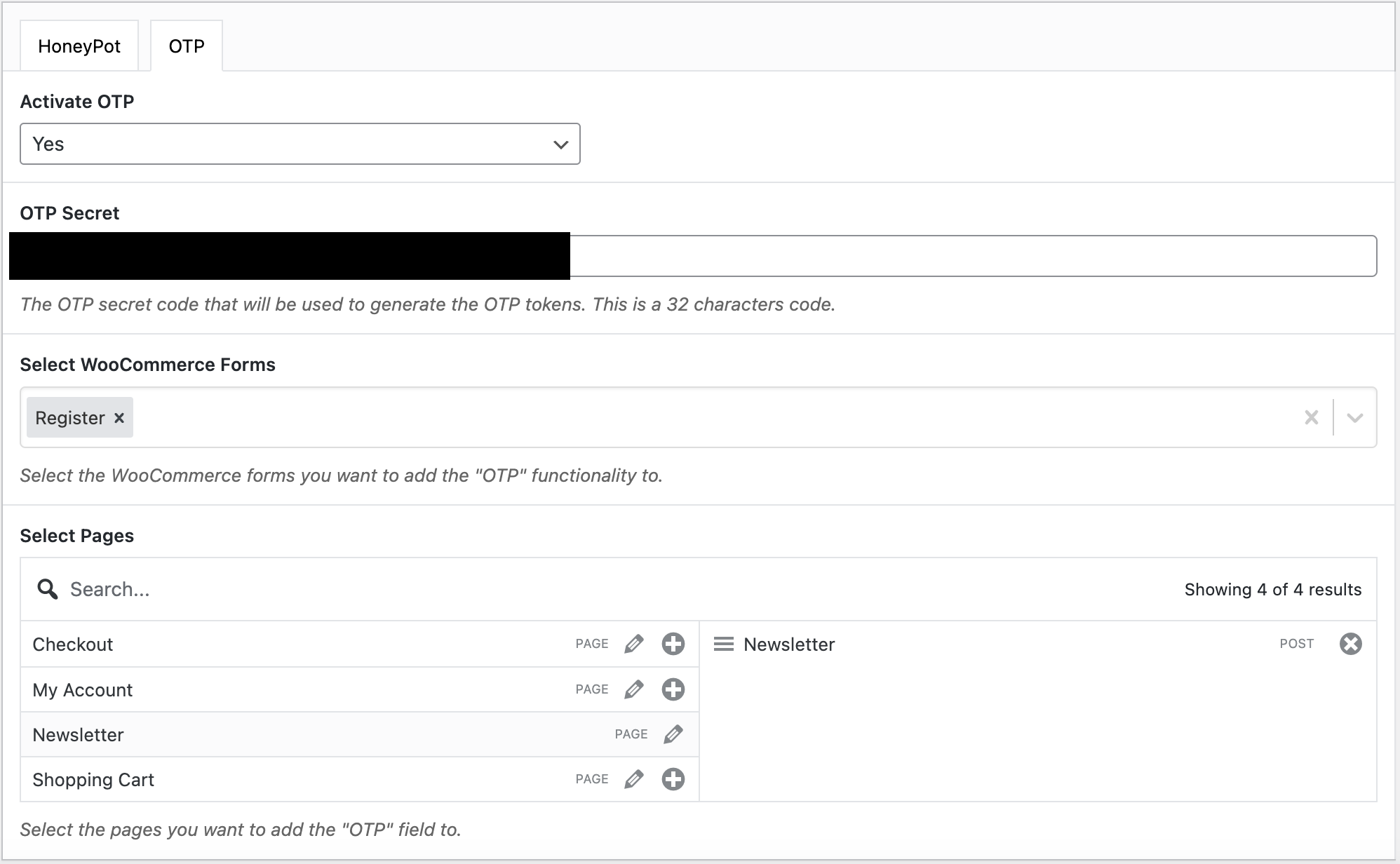Click the magnifier search icon
Image resolution: width=1400 pixels, height=864 pixels.
point(48,589)
